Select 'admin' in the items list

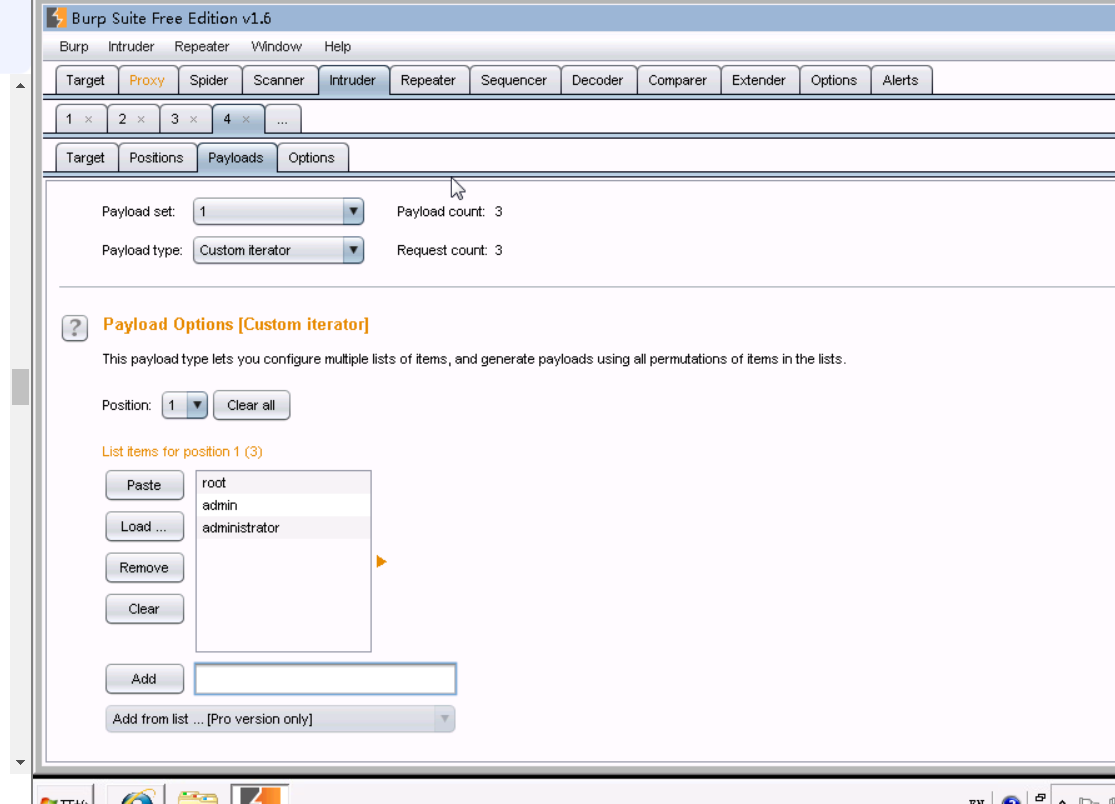click(283, 505)
